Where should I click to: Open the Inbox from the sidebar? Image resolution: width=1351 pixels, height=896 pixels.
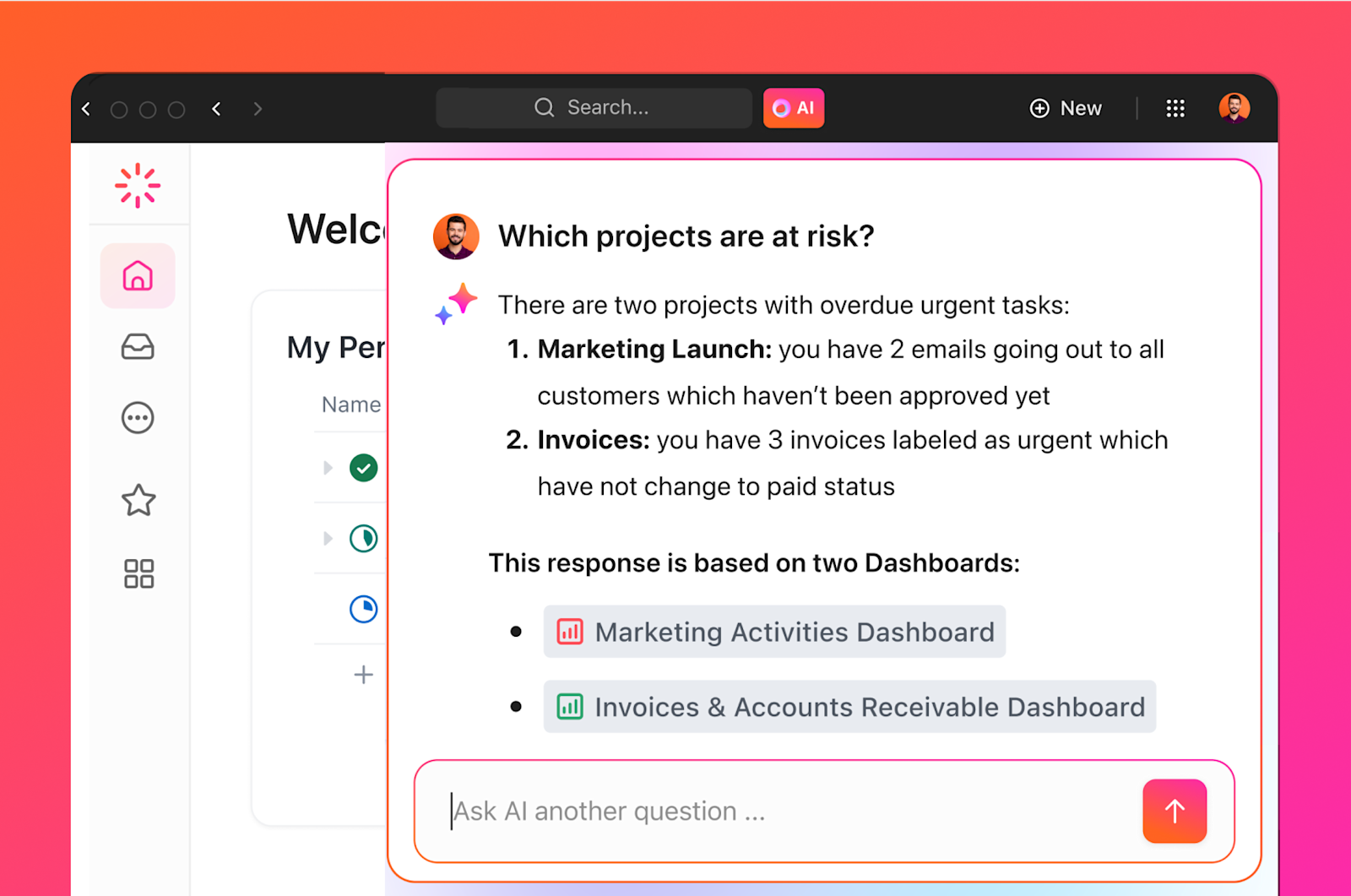(137, 347)
